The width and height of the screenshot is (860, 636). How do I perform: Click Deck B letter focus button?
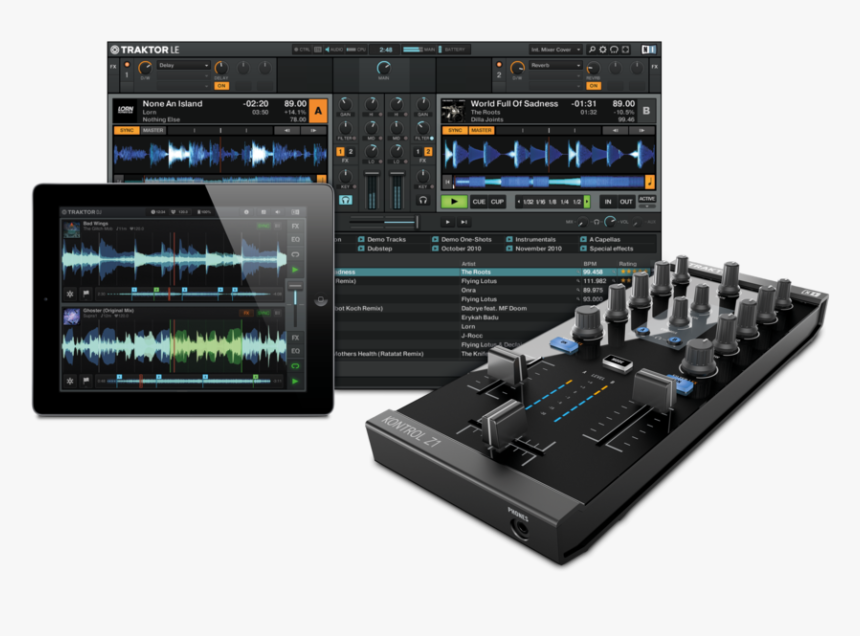[x=646, y=111]
